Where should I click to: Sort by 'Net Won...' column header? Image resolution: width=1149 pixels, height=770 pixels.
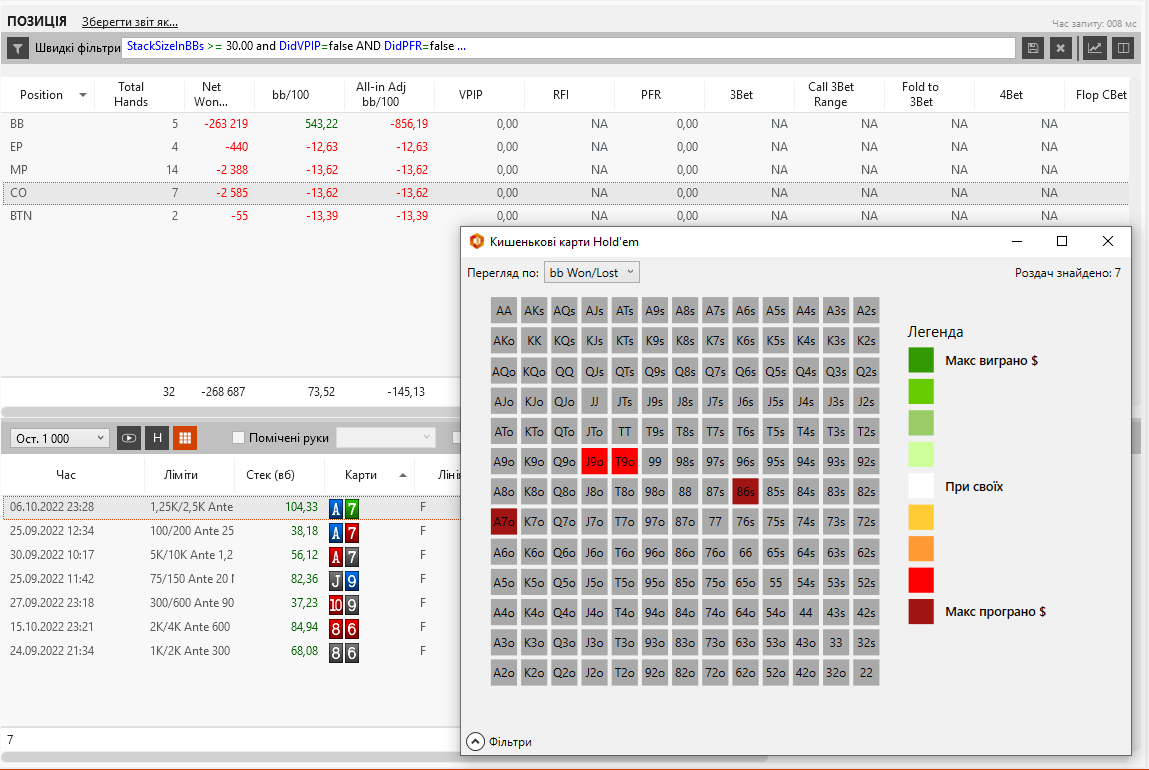click(x=211, y=95)
